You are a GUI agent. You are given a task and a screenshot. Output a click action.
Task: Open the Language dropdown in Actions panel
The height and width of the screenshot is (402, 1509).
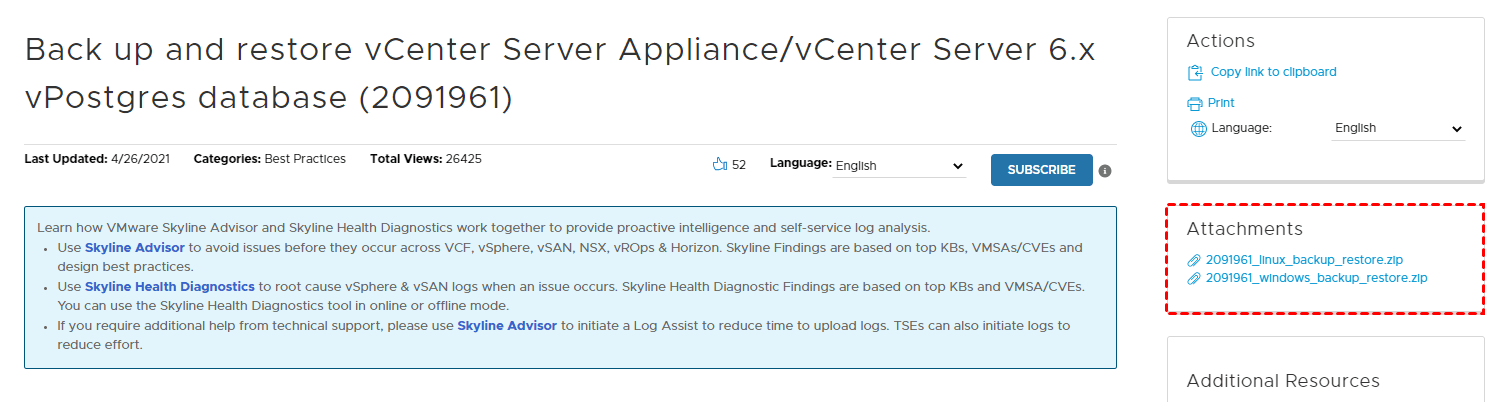coord(1398,129)
